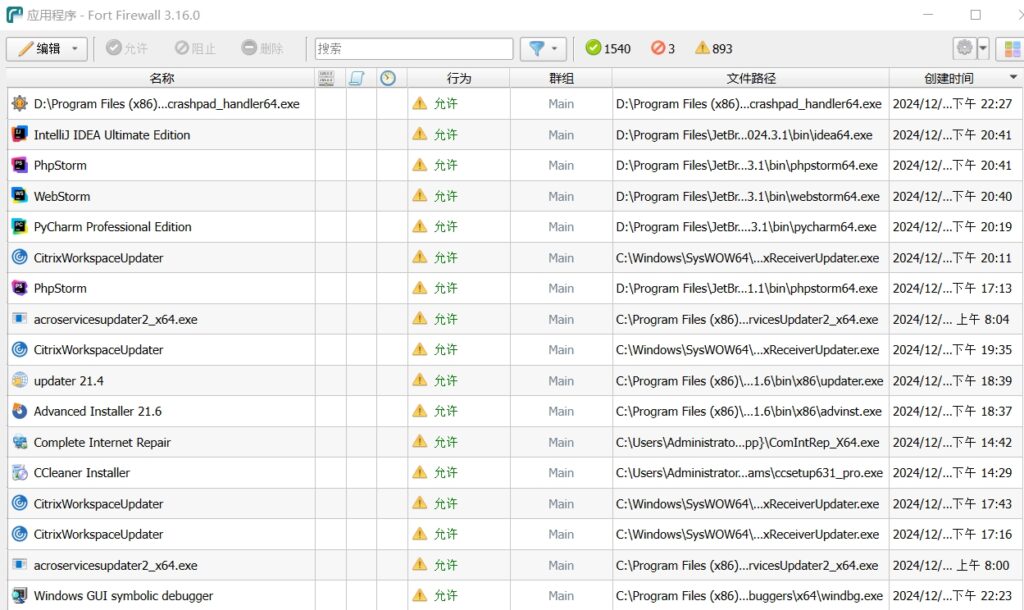This screenshot has height=610, width=1024.
Task: Select the crashpad_handler64.exe row icon
Action: (20, 103)
